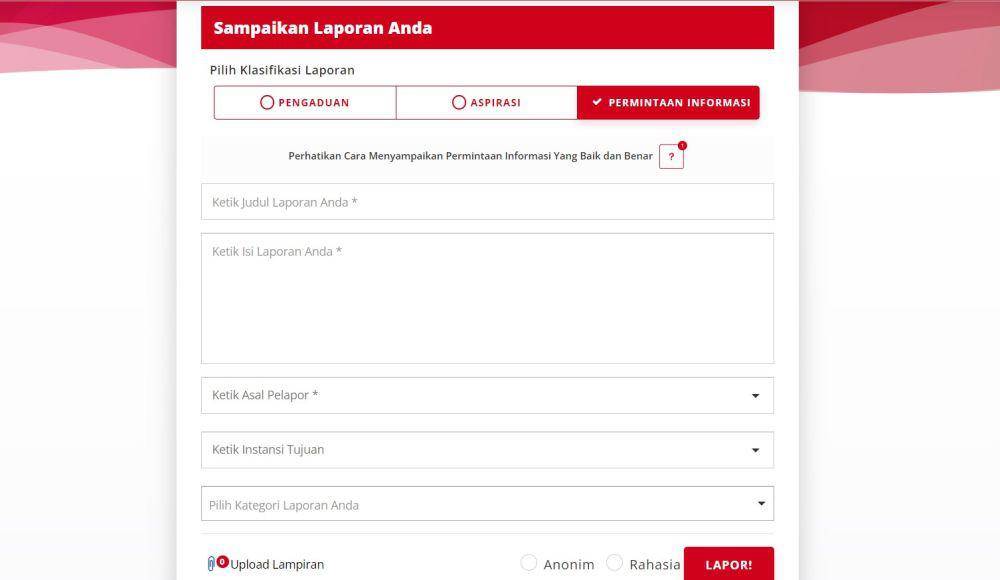Focus the Ketik Judul Laporan Anda field
The height and width of the screenshot is (580, 1000).
click(x=487, y=202)
